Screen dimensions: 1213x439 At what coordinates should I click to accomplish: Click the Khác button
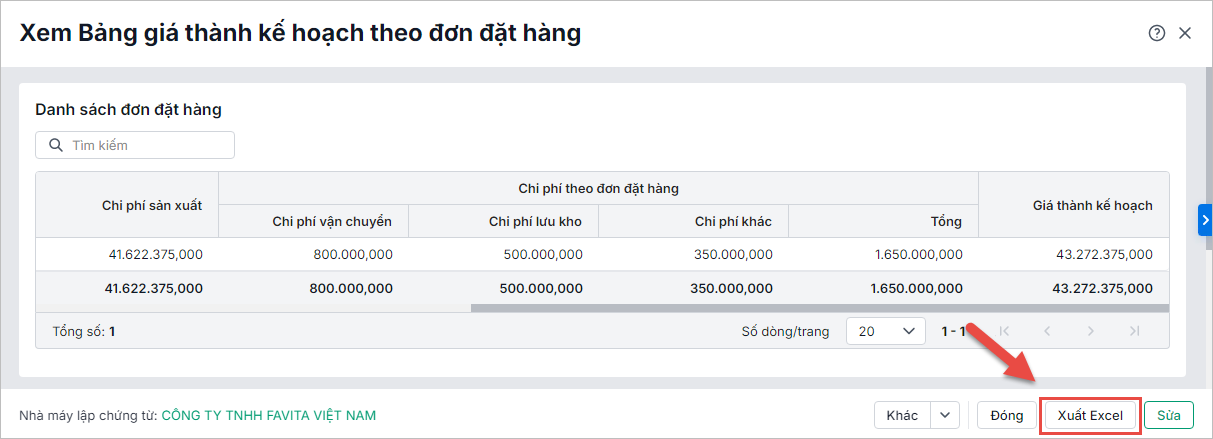click(x=902, y=415)
